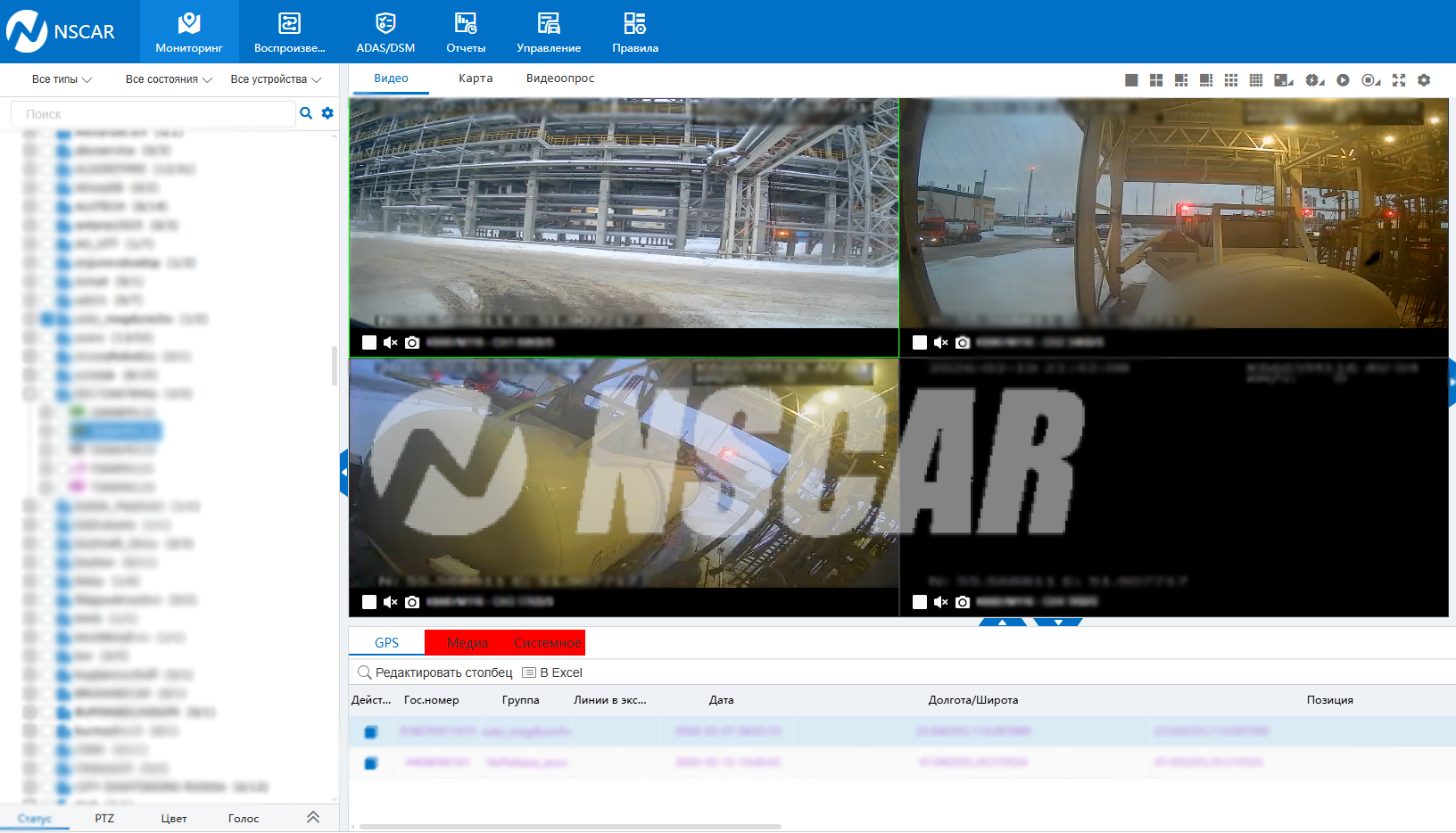The width and height of the screenshot is (1456, 833).
Task: Open the stream type lightning dropdown
Action: coord(1315,80)
